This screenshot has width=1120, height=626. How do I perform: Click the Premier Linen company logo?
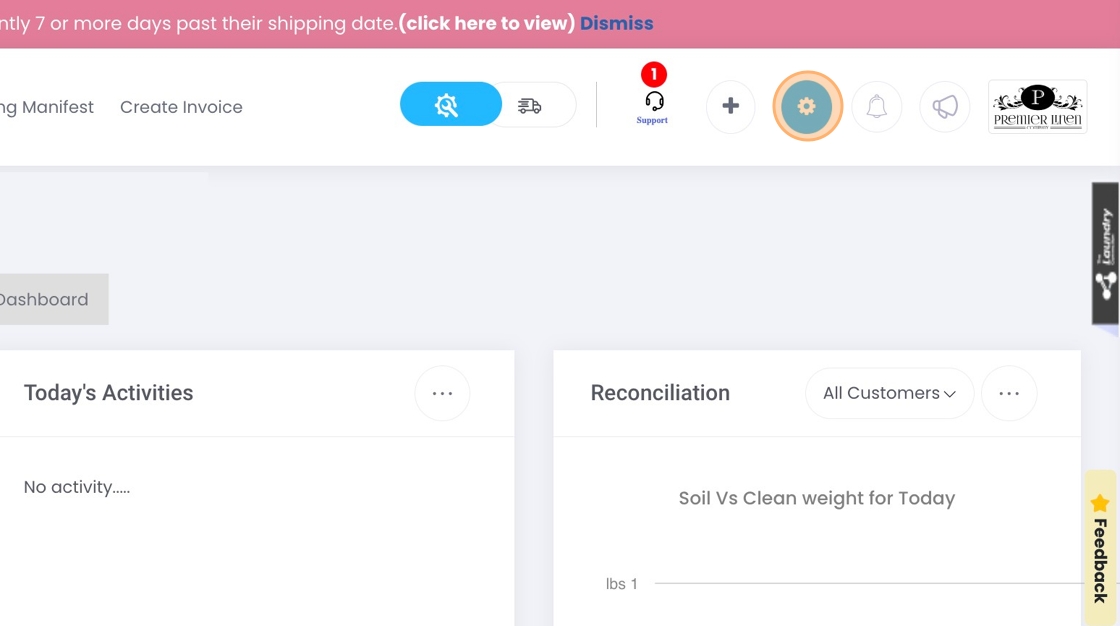1038,106
